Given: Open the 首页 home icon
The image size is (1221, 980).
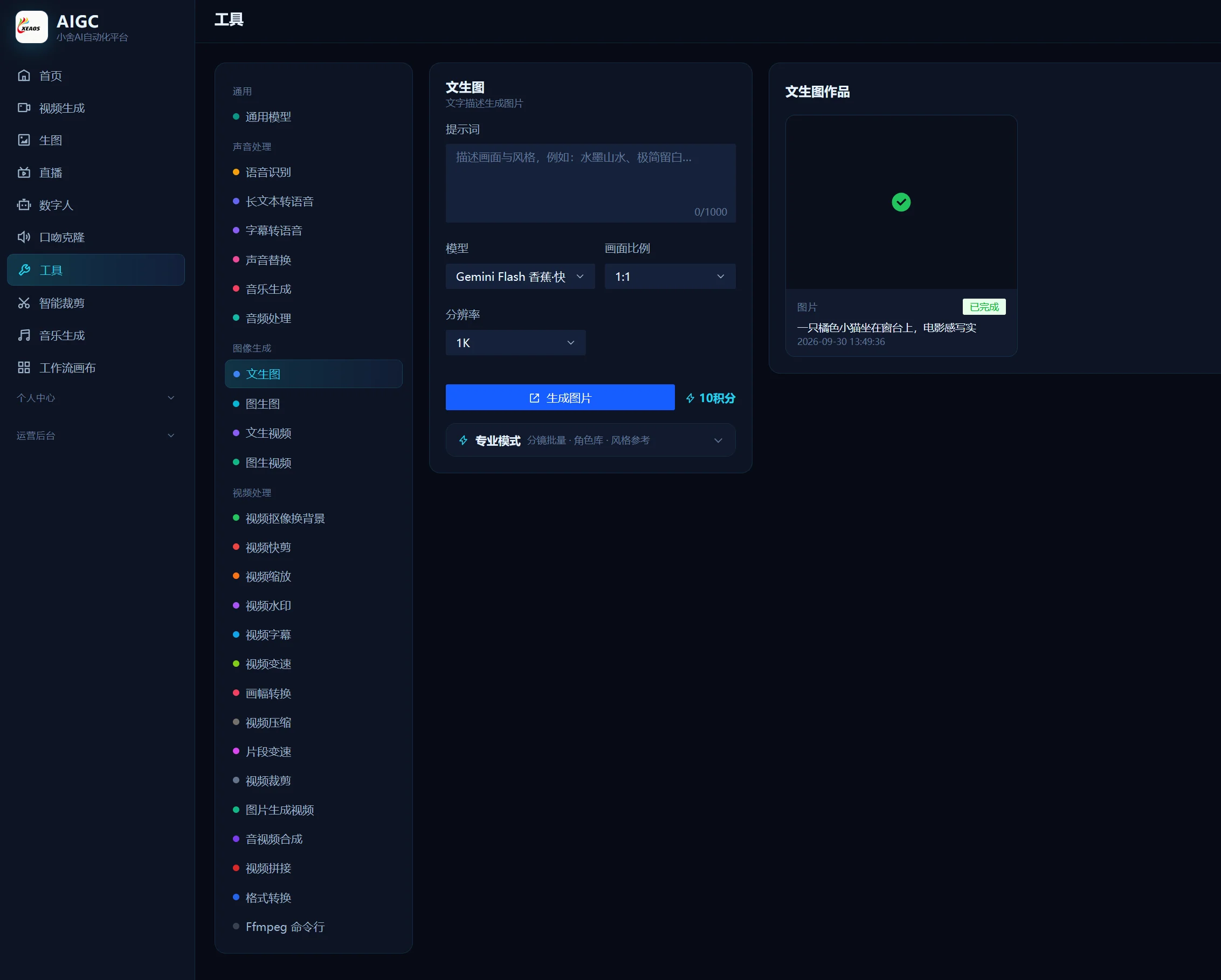Looking at the screenshot, I should tap(24, 75).
